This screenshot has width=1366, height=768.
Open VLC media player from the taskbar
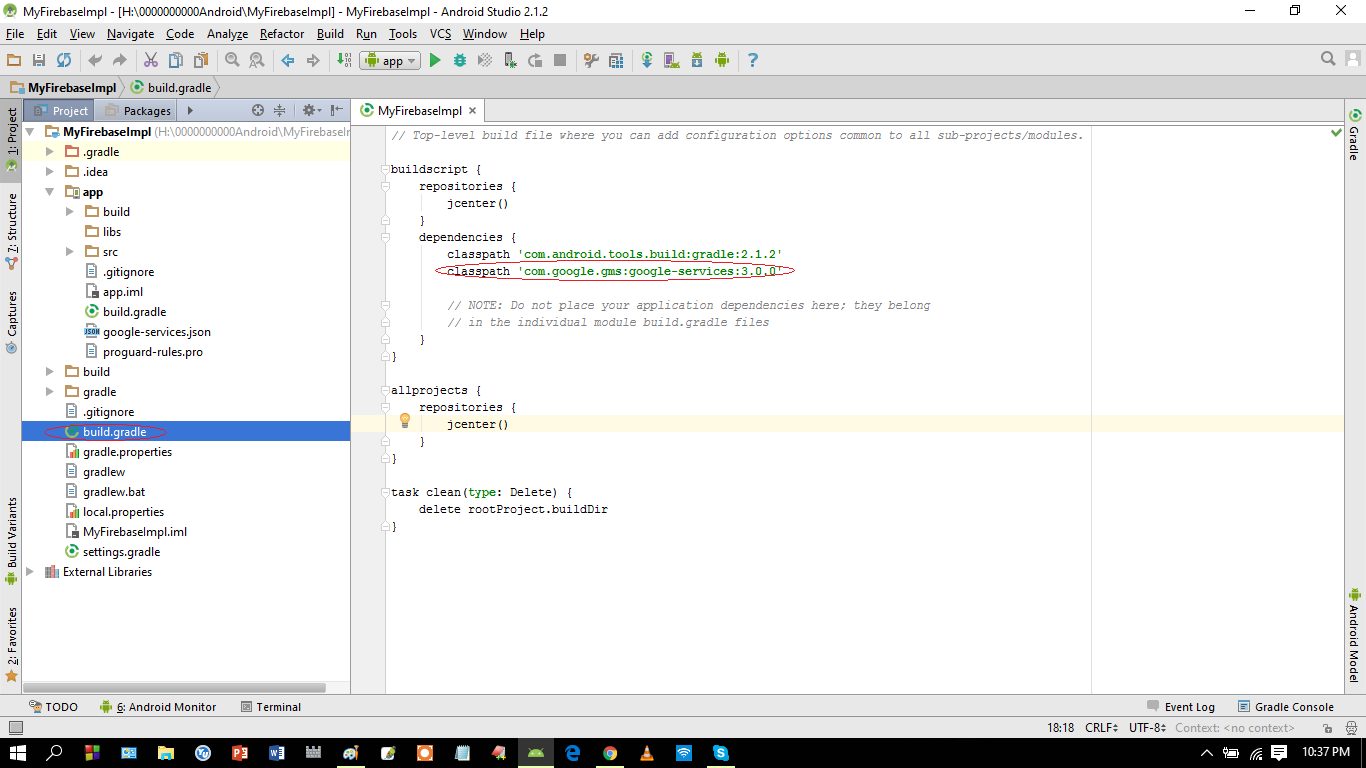click(x=647, y=753)
